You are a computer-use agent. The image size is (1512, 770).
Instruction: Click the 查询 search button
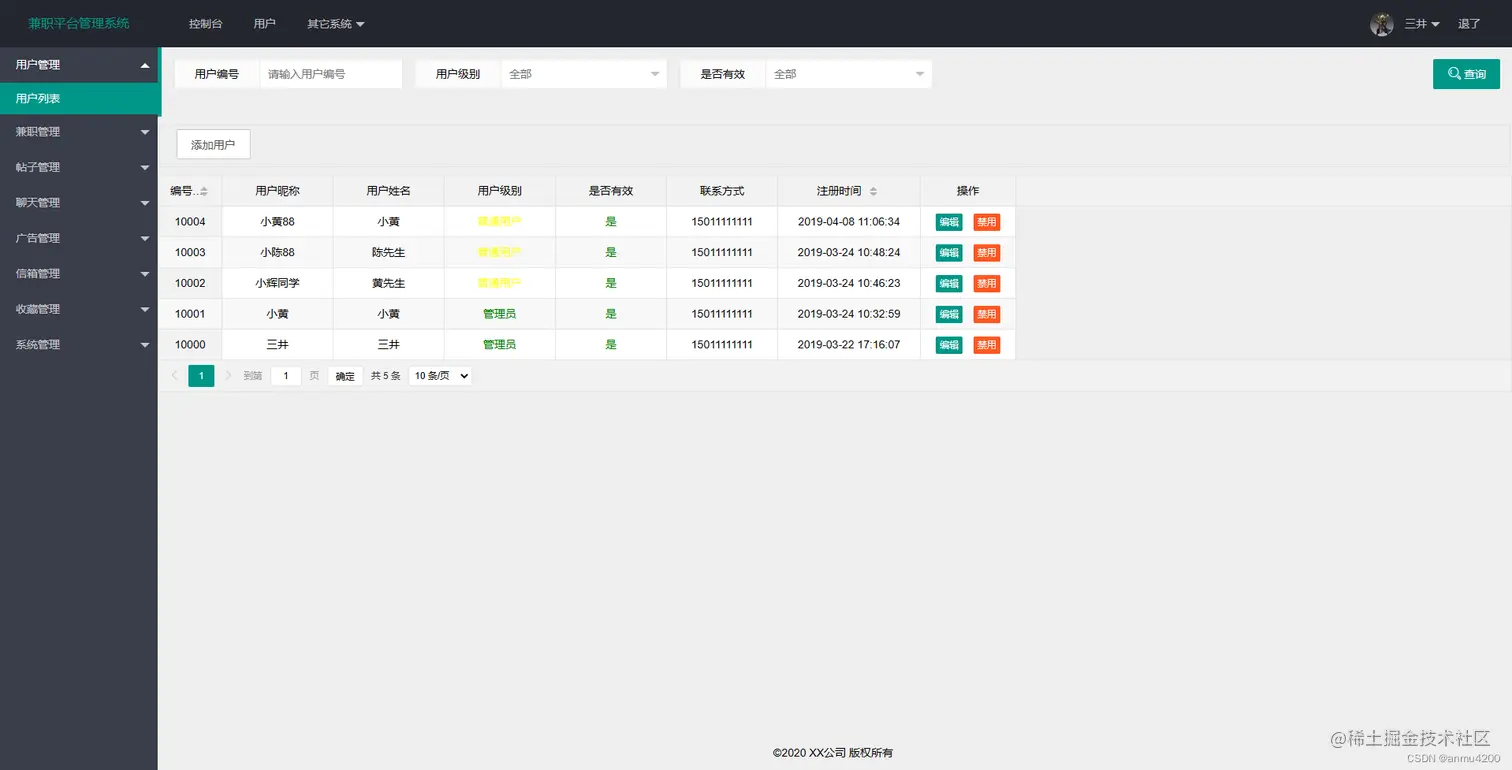[x=1466, y=74]
